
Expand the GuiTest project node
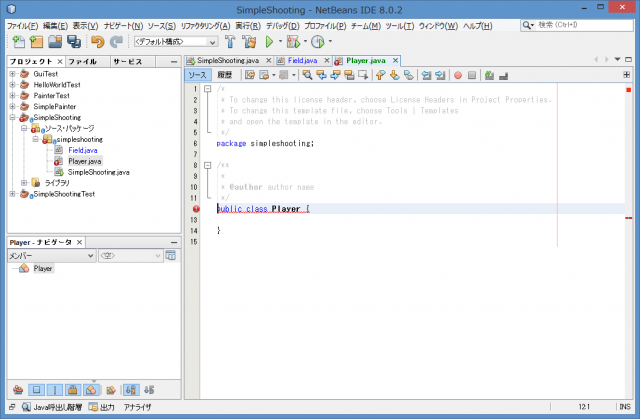click(12, 74)
